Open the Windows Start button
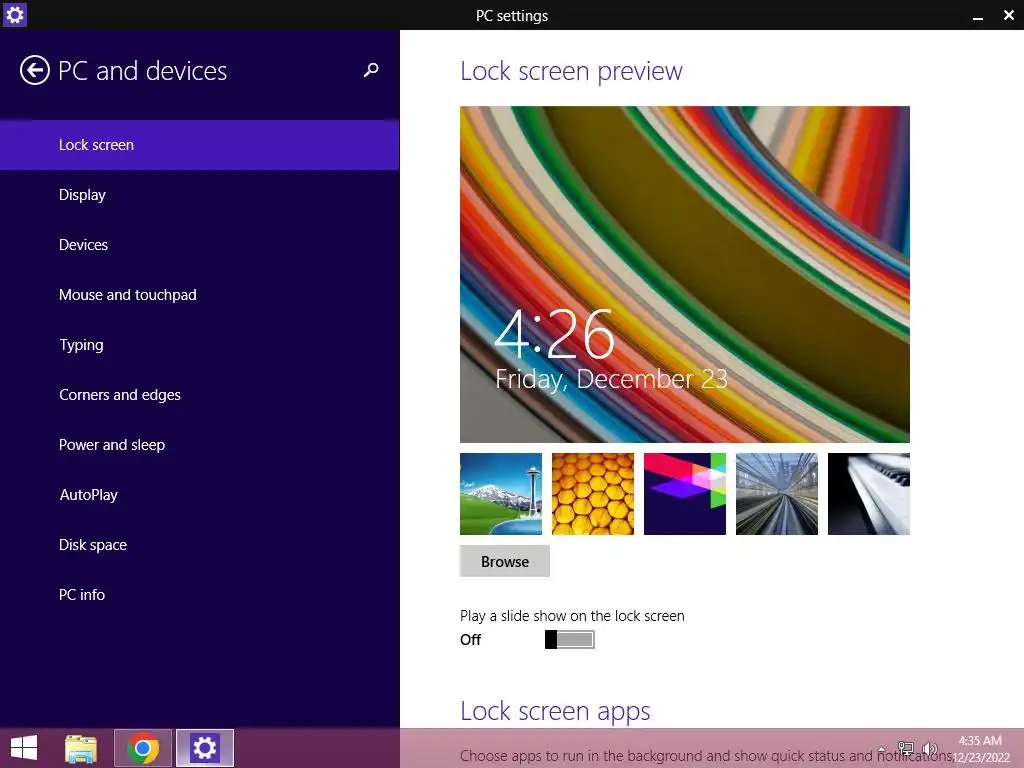Viewport: 1024px width, 768px height. pos(24,748)
